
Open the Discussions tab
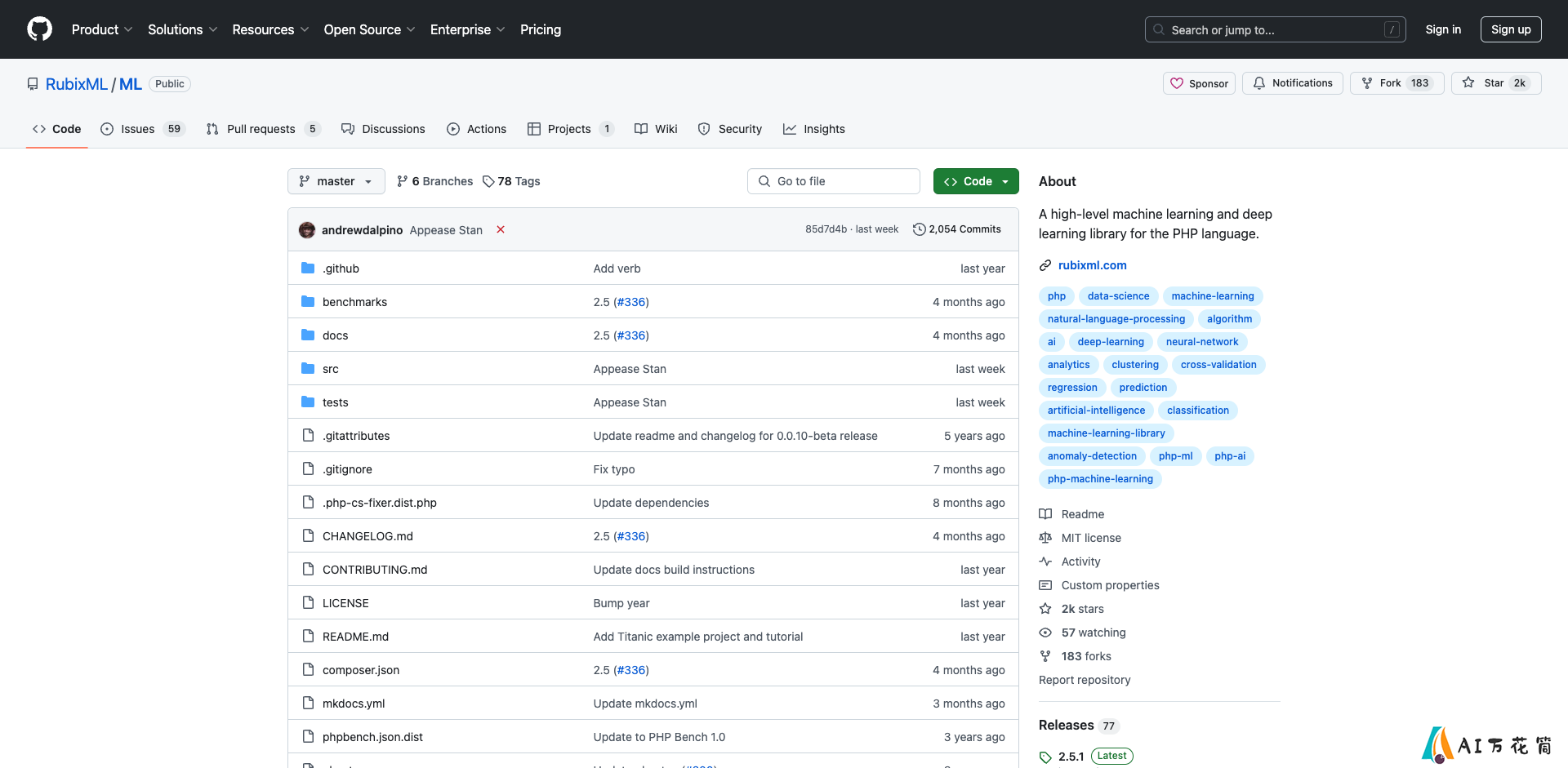coord(383,129)
